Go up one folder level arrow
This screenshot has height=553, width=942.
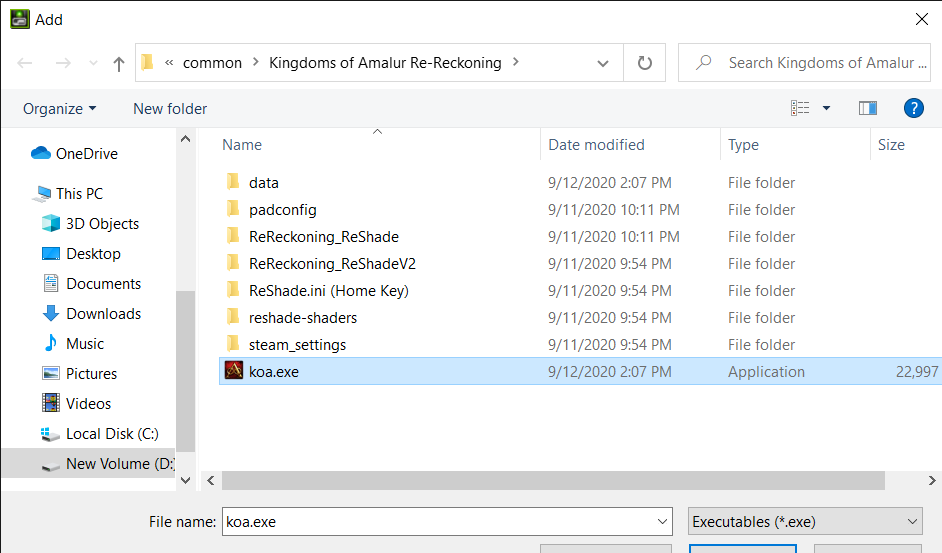point(119,63)
